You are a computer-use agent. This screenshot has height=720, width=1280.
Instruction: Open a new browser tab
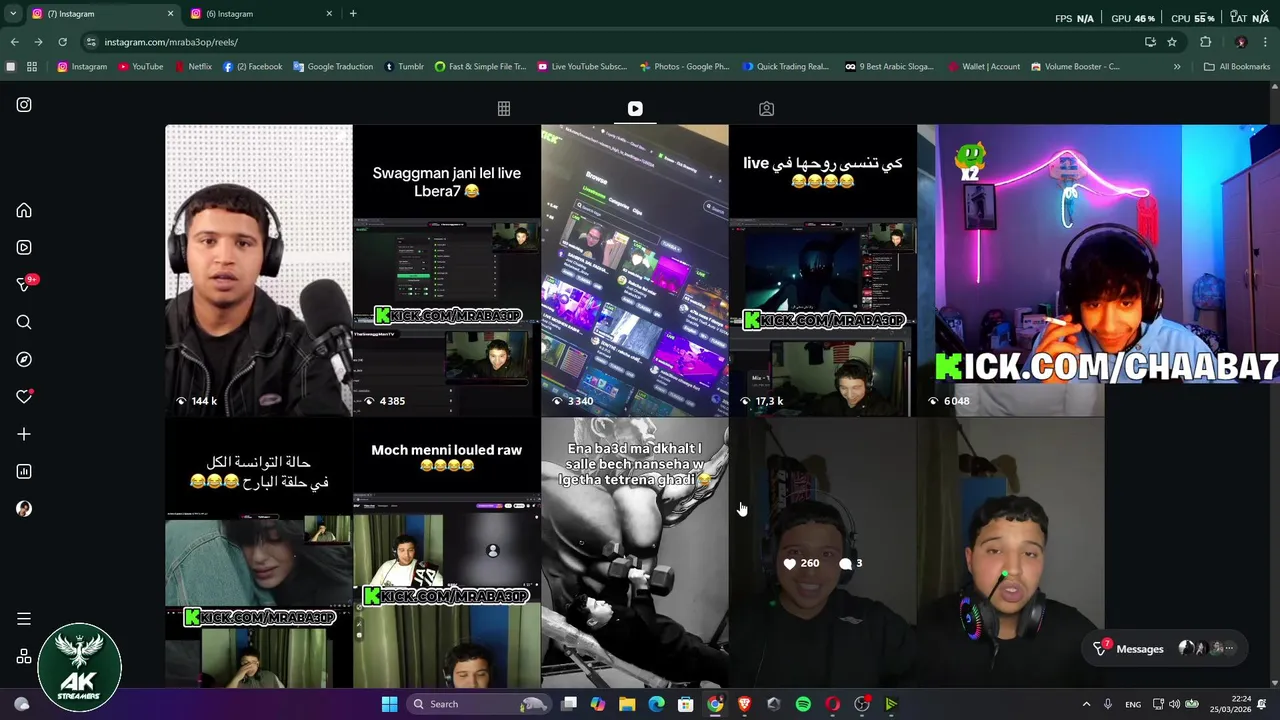coord(353,14)
